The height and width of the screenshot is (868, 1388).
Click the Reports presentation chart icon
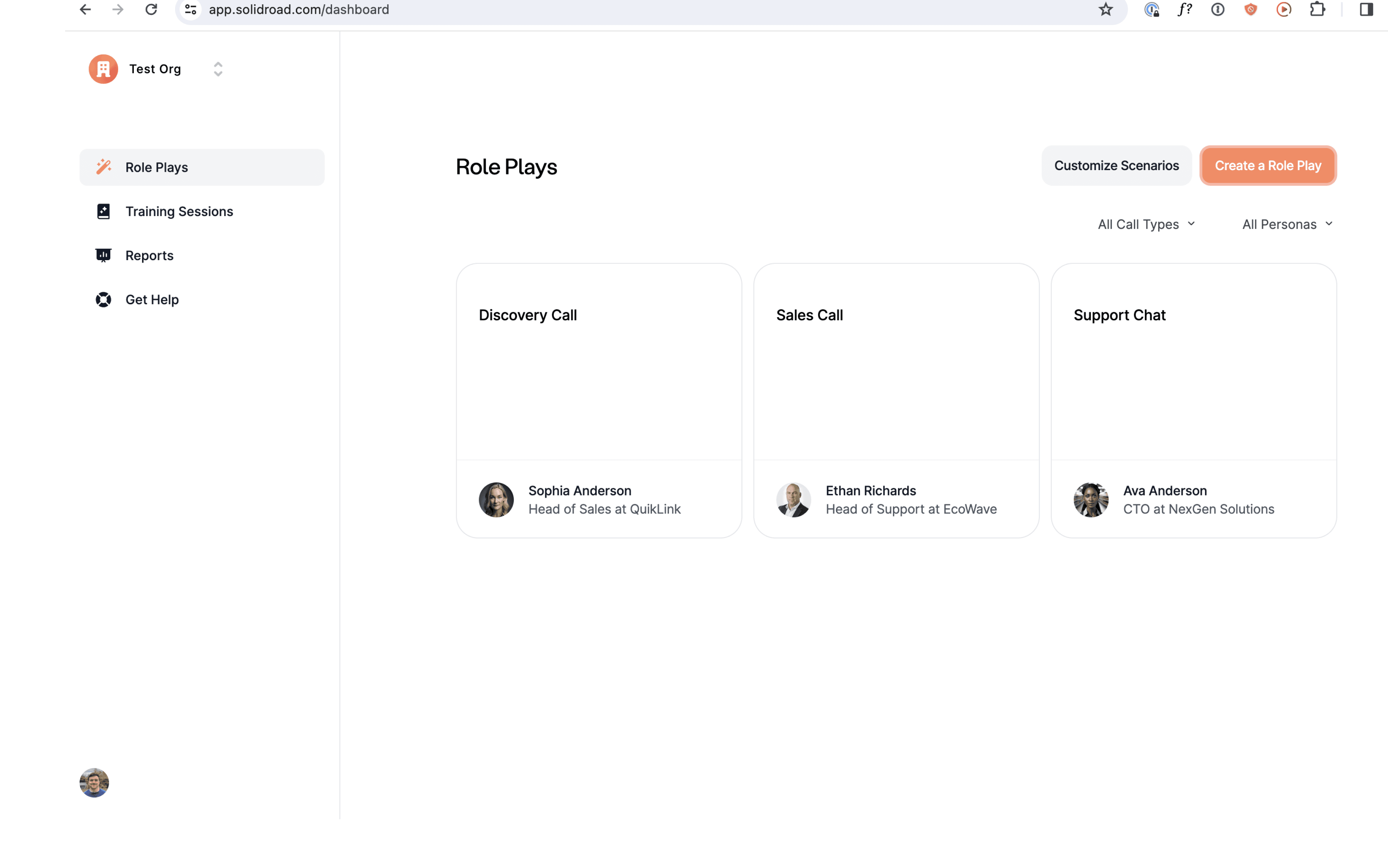(103, 256)
